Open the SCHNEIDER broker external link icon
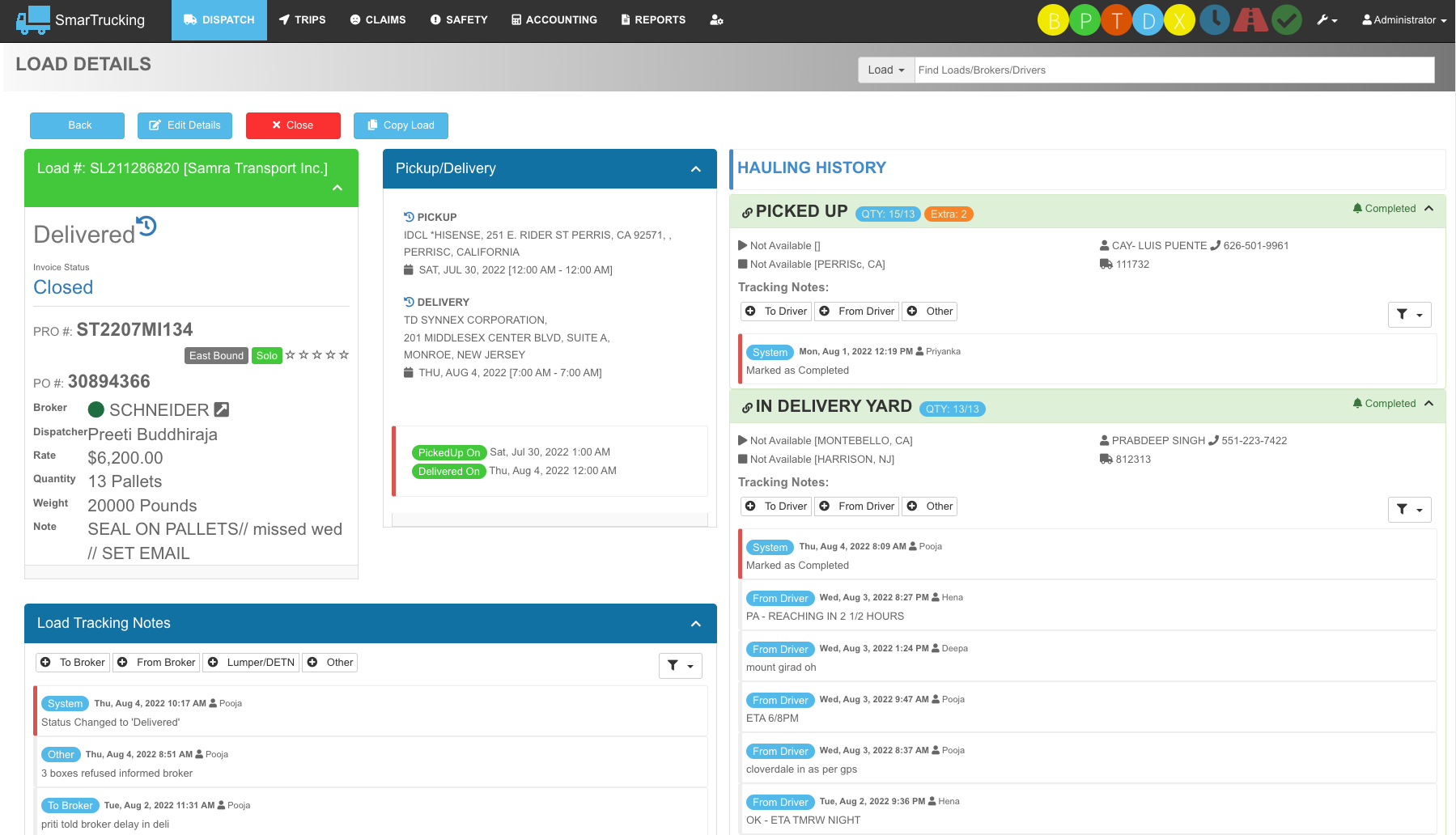 (221, 410)
